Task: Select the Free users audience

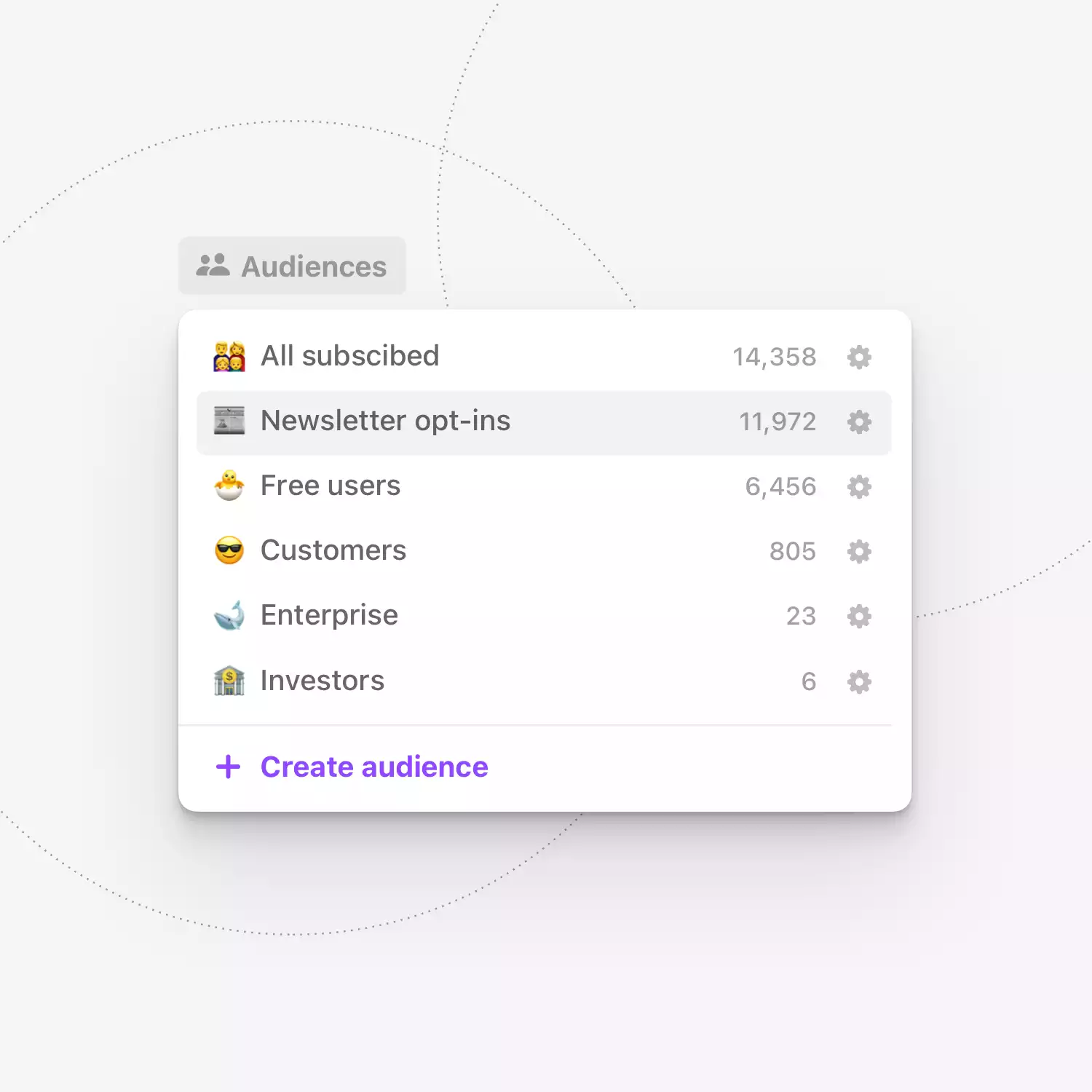Action: [x=544, y=486]
